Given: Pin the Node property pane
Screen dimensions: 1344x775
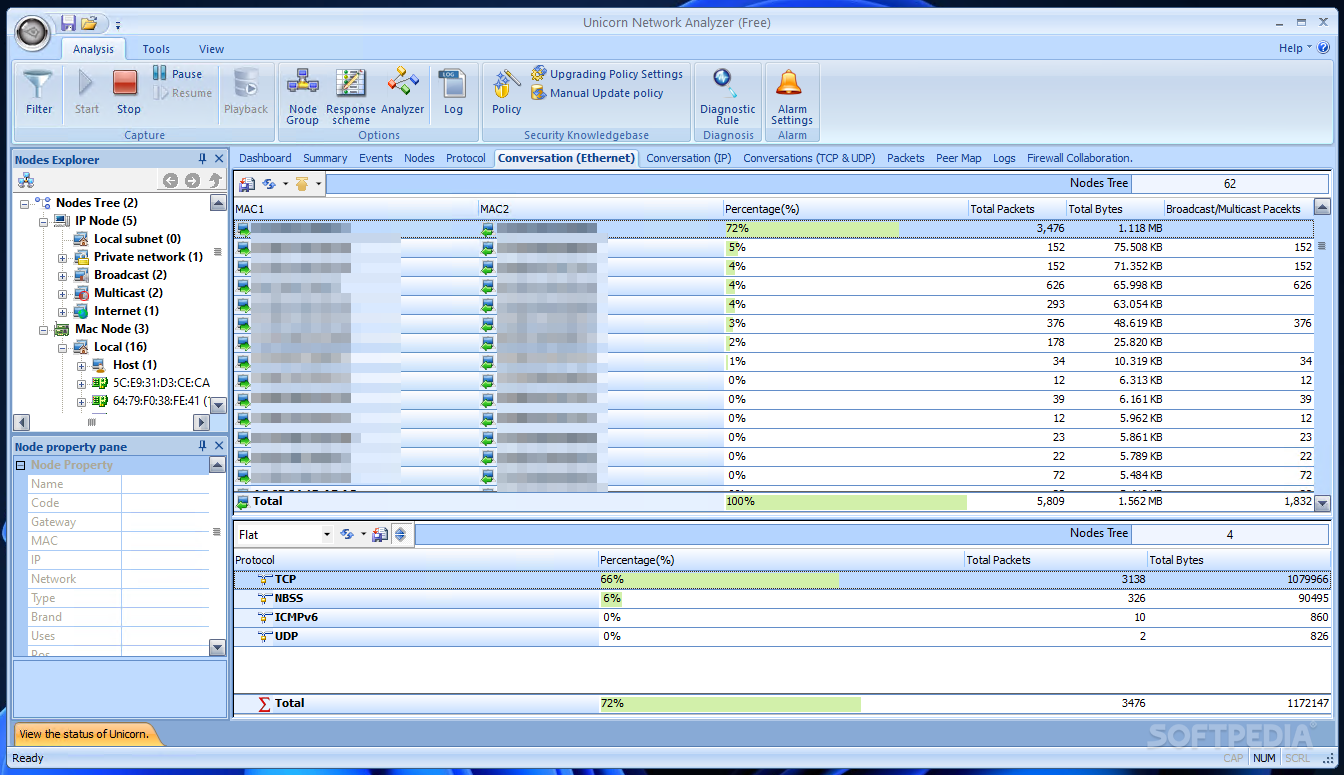Looking at the screenshot, I should (202, 446).
